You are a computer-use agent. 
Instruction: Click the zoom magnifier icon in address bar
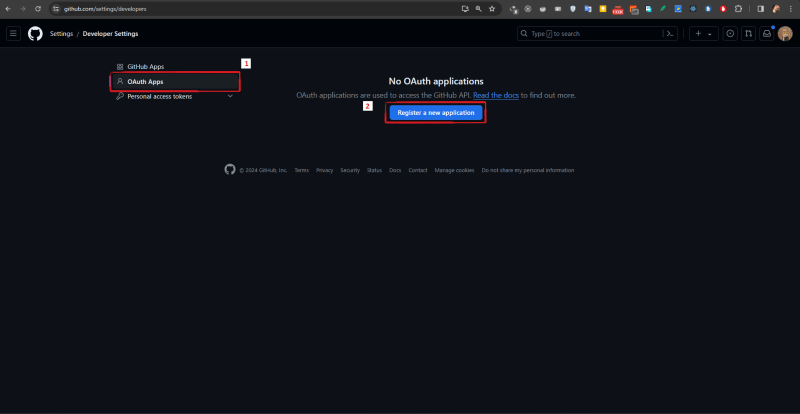(x=479, y=9)
